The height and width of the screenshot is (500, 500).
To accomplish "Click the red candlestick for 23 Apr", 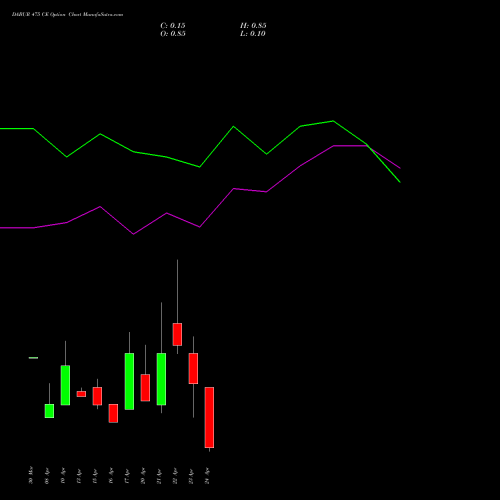I will (193, 368).
